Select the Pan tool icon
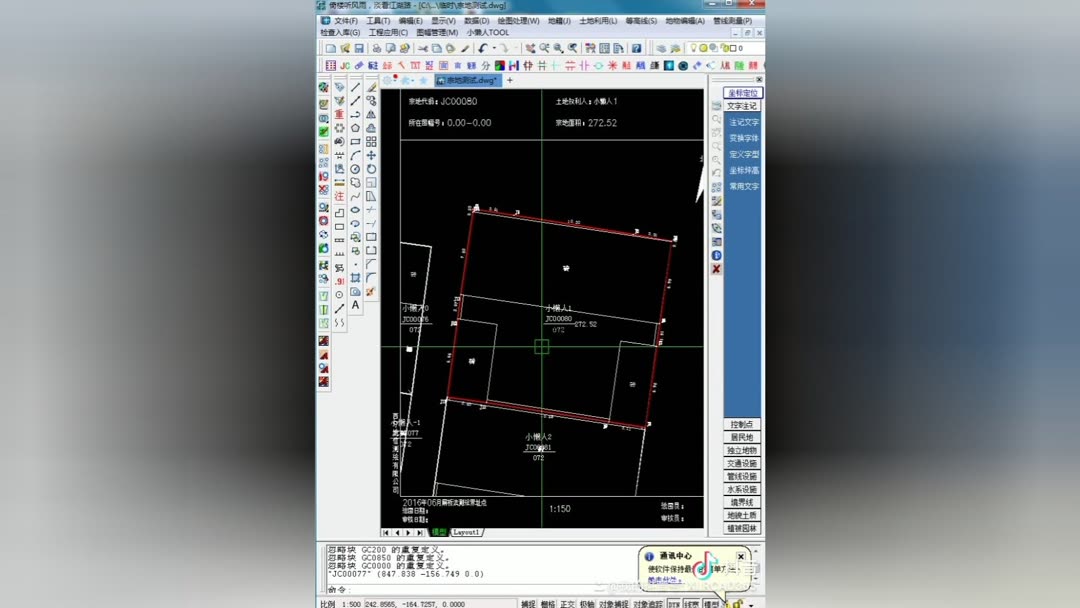This screenshot has width=1080, height=608. (530, 48)
